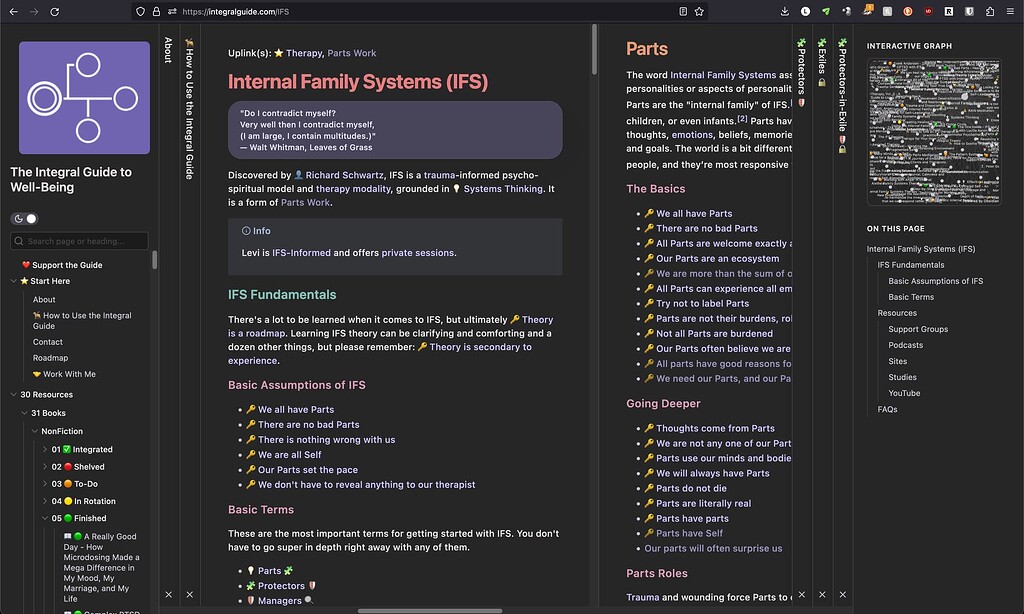
Task: Click the interactive graph thumbnail
Action: coord(934,131)
